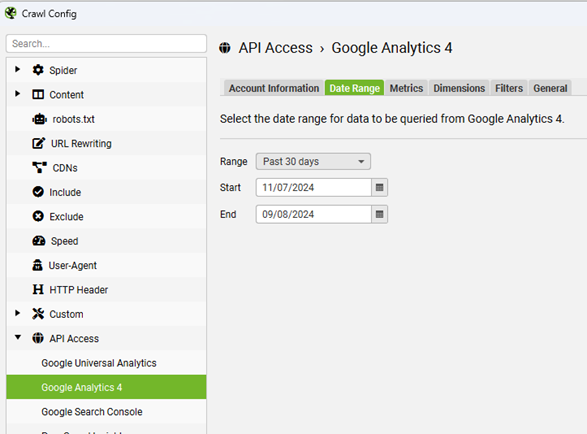The height and width of the screenshot is (434, 587).
Task: Switch to the Account Information tab
Action: pos(274,88)
